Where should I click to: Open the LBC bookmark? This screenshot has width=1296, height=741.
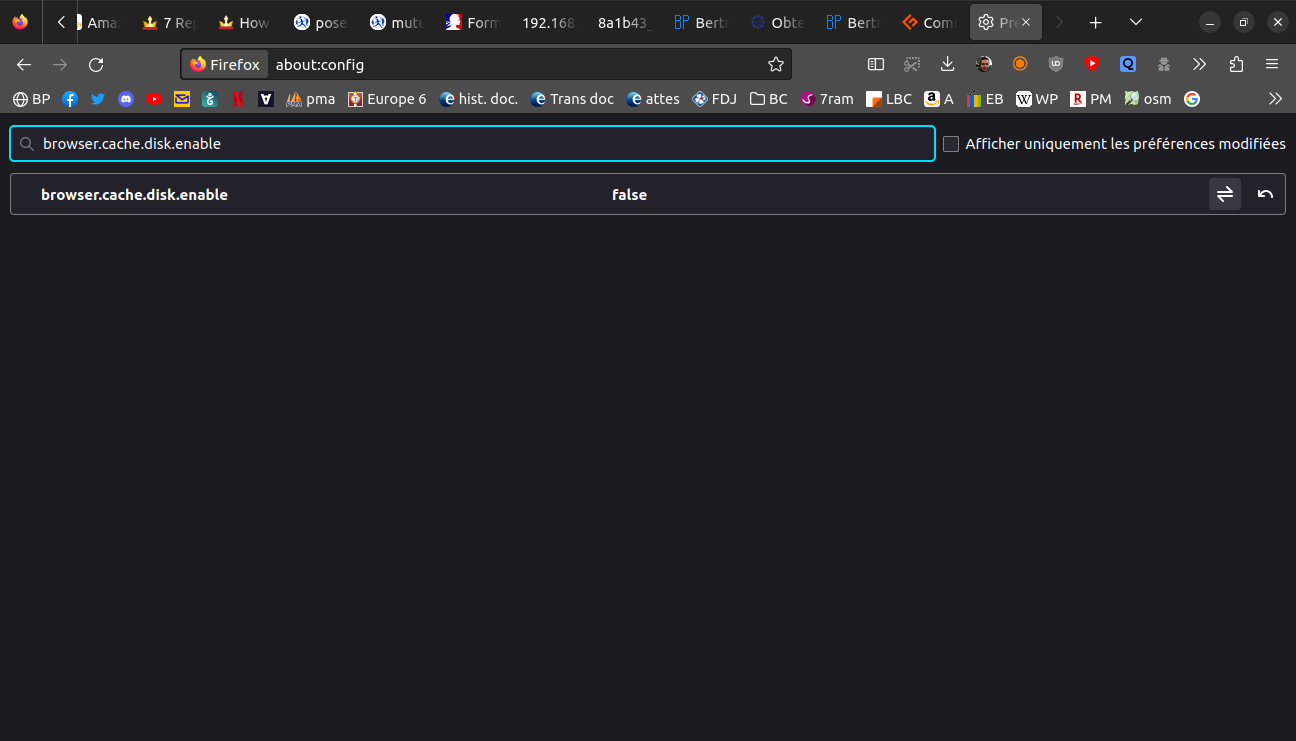[890, 99]
